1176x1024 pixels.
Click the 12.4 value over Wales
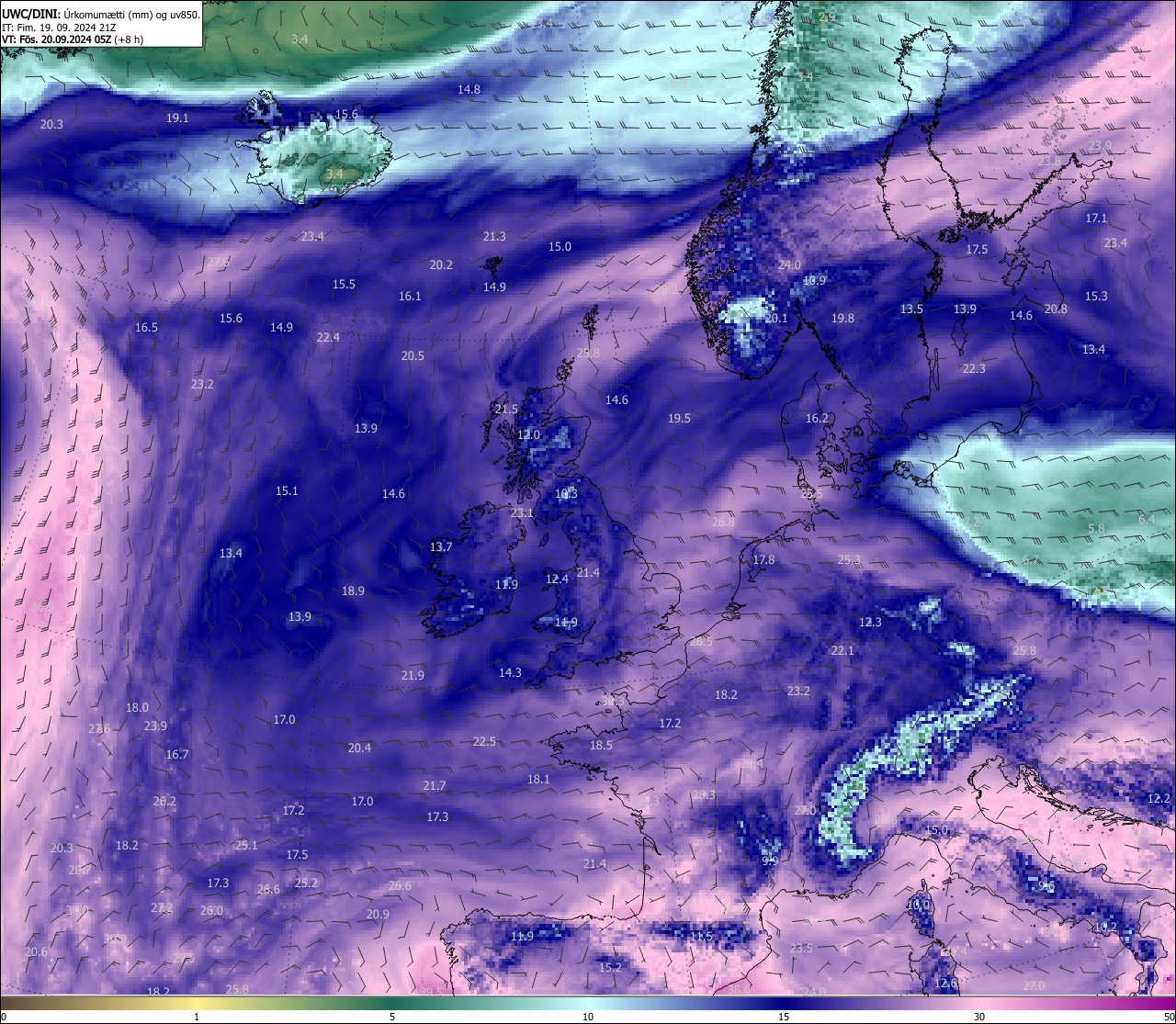click(557, 580)
